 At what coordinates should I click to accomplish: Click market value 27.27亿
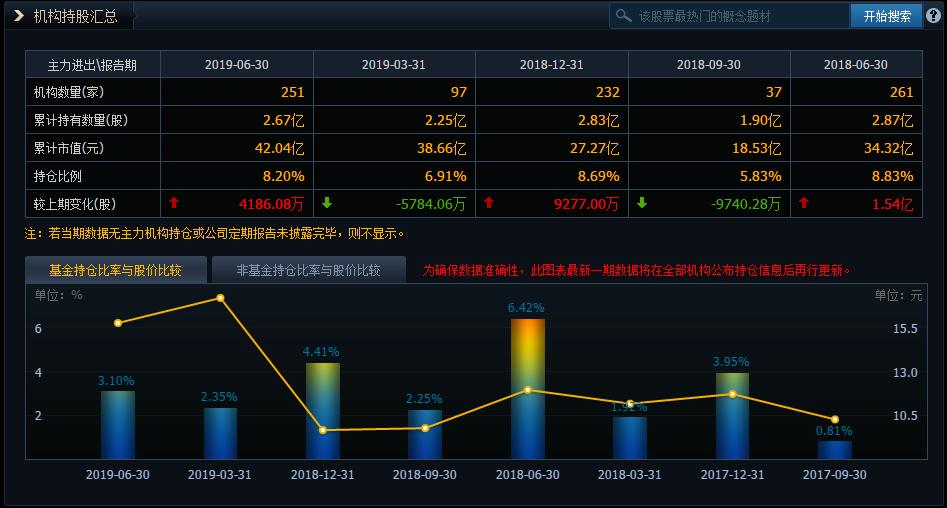(x=595, y=148)
